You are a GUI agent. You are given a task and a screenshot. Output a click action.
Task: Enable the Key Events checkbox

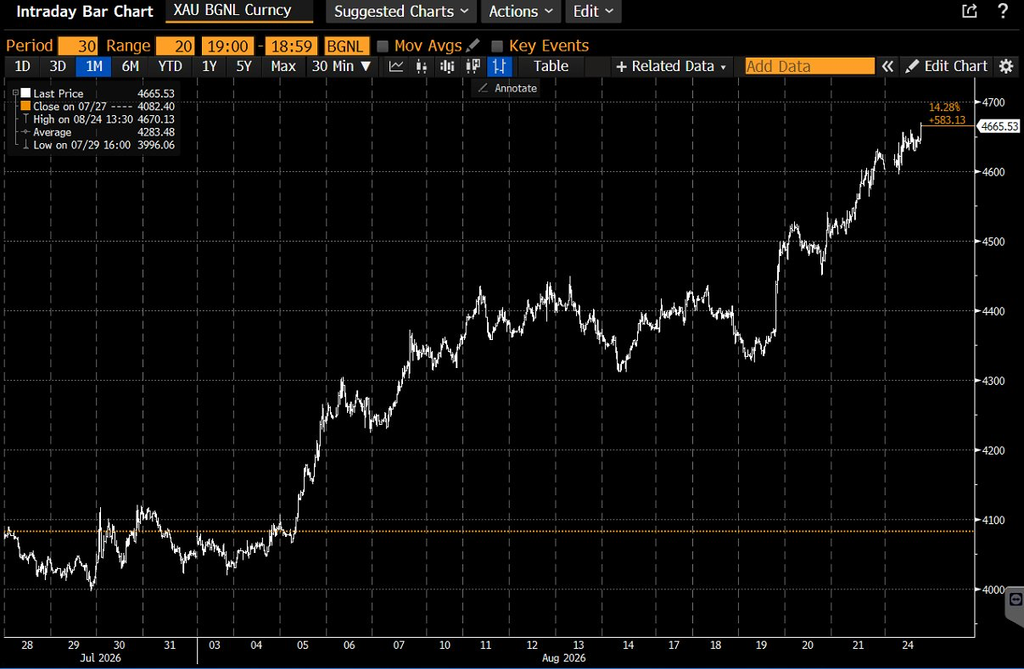497,46
